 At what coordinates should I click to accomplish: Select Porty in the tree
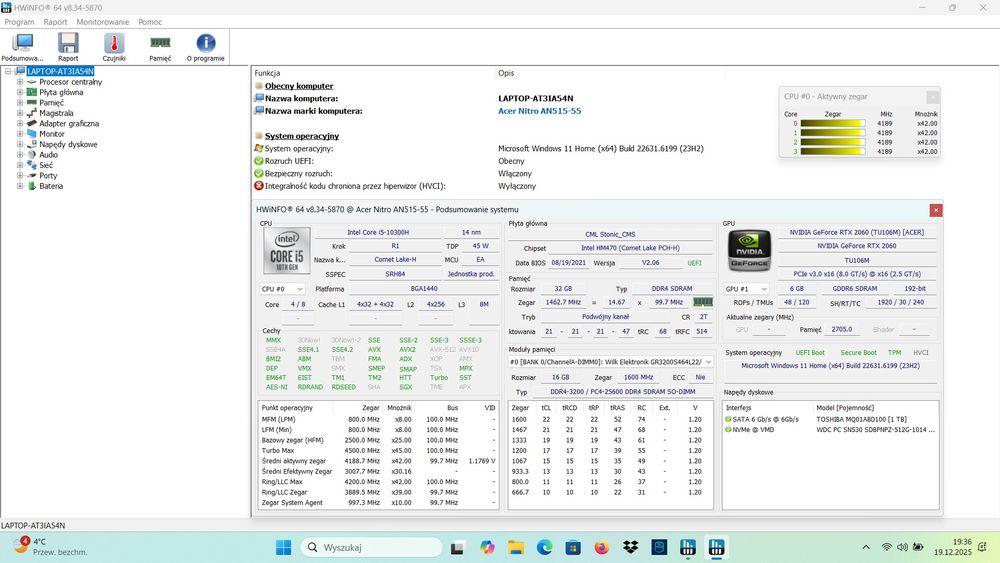coord(48,175)
